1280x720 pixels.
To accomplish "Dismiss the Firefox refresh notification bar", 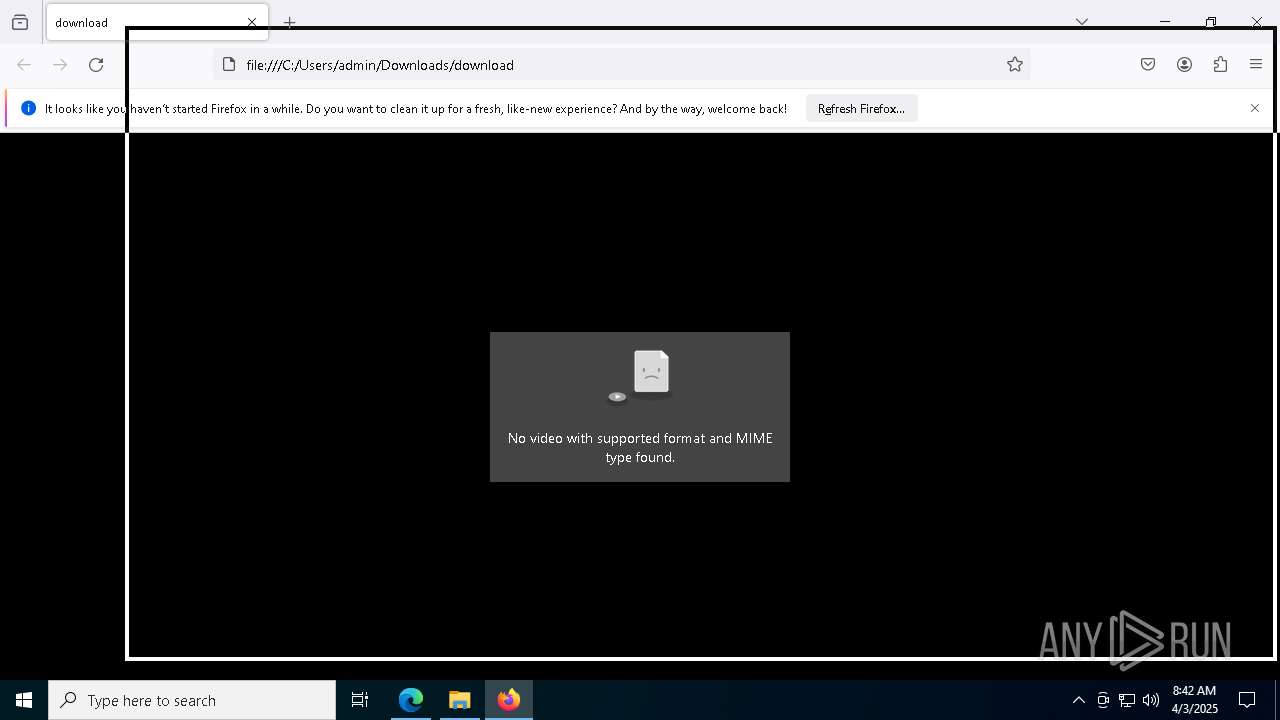I will coord(1255,108).
